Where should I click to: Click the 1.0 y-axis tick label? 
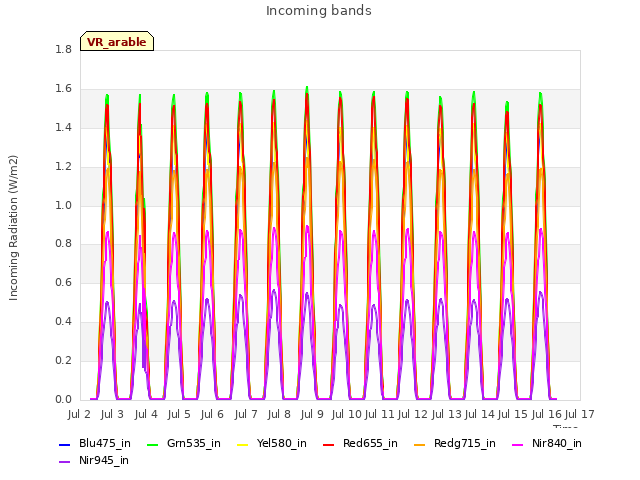point(63,205)
